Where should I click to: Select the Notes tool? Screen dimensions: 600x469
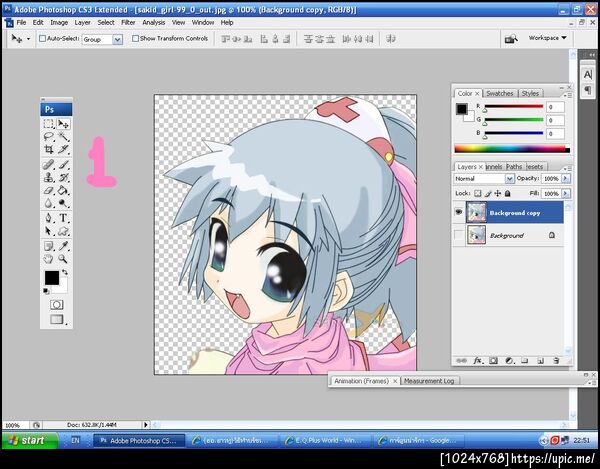click(49, 246)
